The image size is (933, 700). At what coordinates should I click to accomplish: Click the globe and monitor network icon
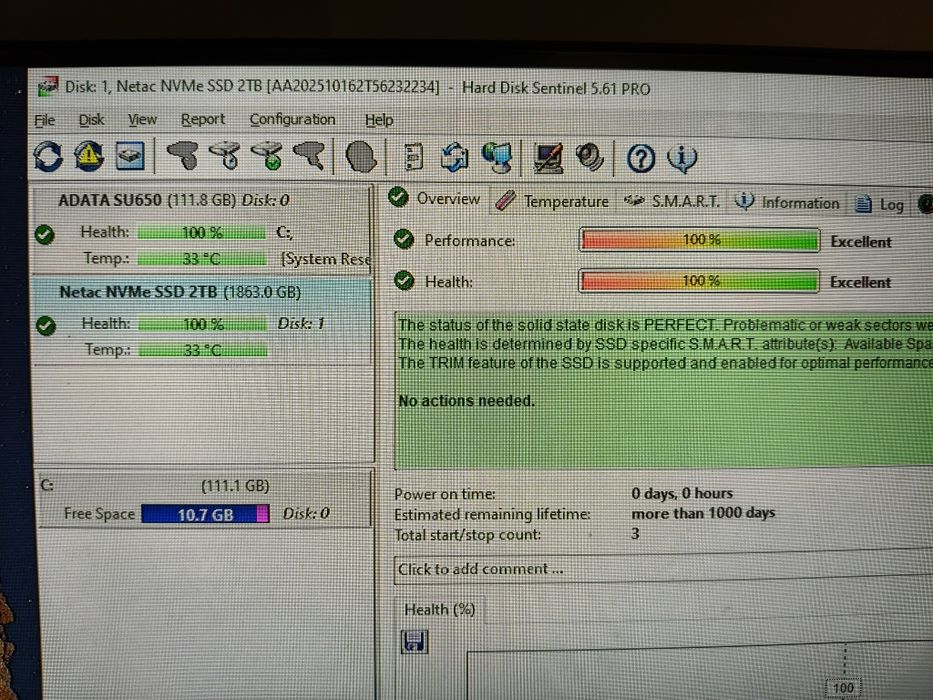click(497, 158)
